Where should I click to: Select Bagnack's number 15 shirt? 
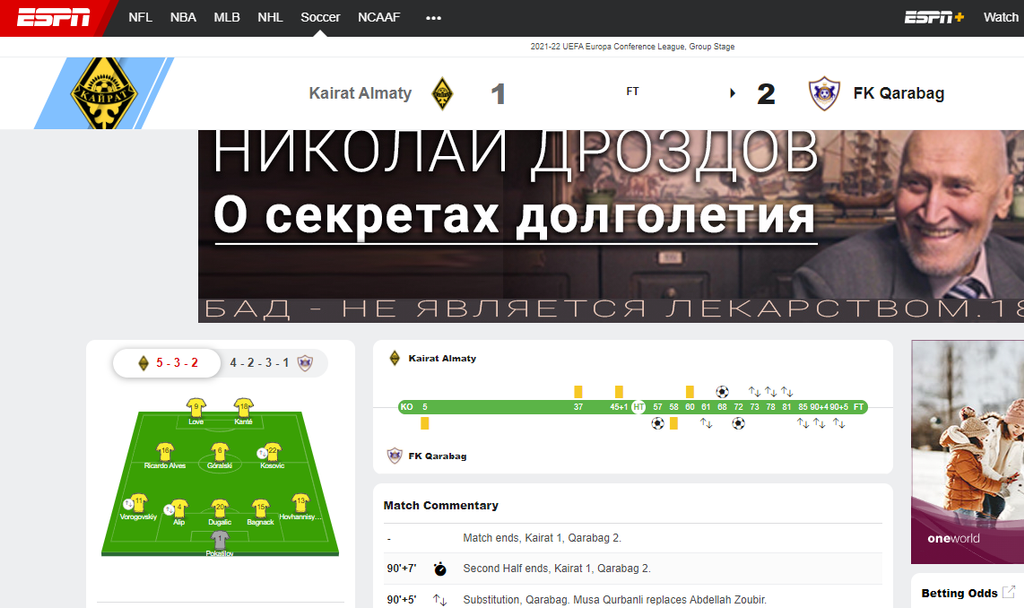(260, 508)
